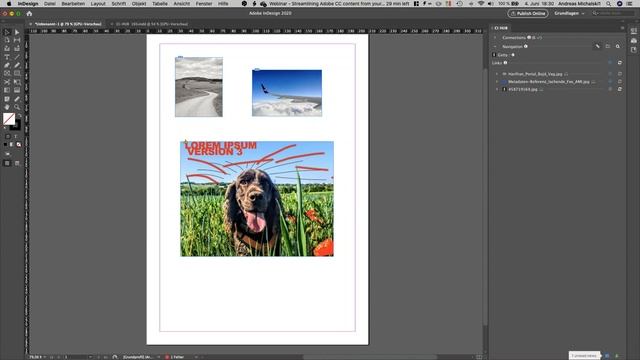Select the dog image with Lorem Ipsum text
640x360 pixels.
[257, 199]
